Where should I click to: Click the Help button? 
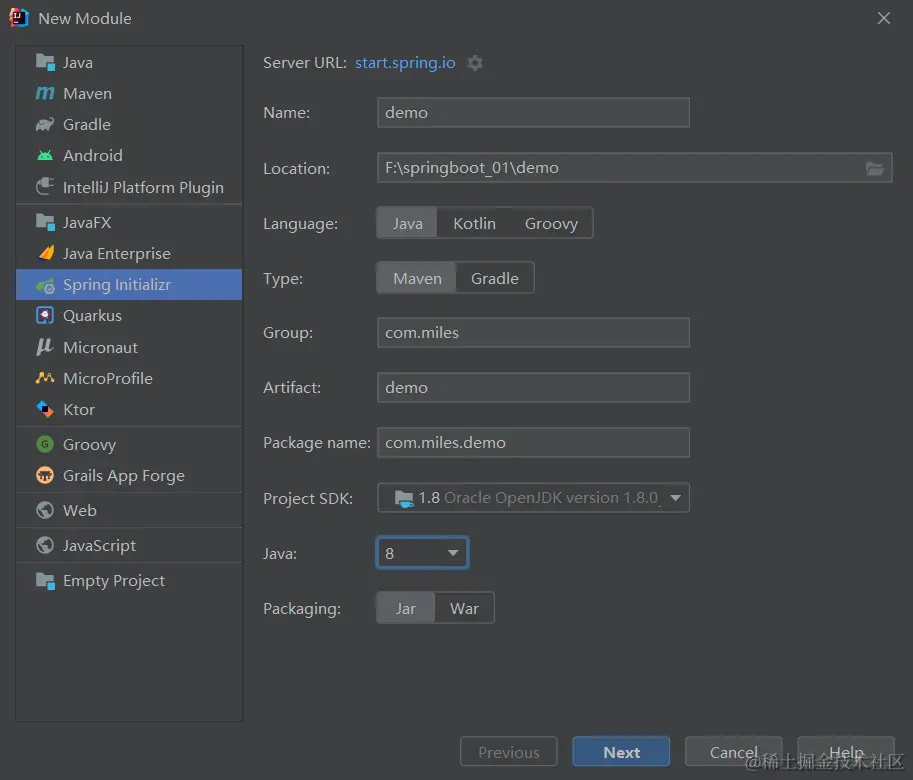click(x=845, y=752)
